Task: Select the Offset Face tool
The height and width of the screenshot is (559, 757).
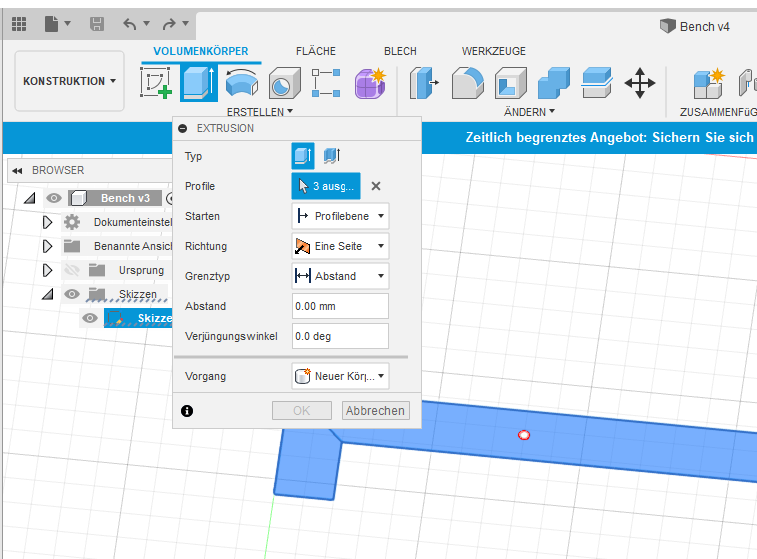Action: pos(597,83)
